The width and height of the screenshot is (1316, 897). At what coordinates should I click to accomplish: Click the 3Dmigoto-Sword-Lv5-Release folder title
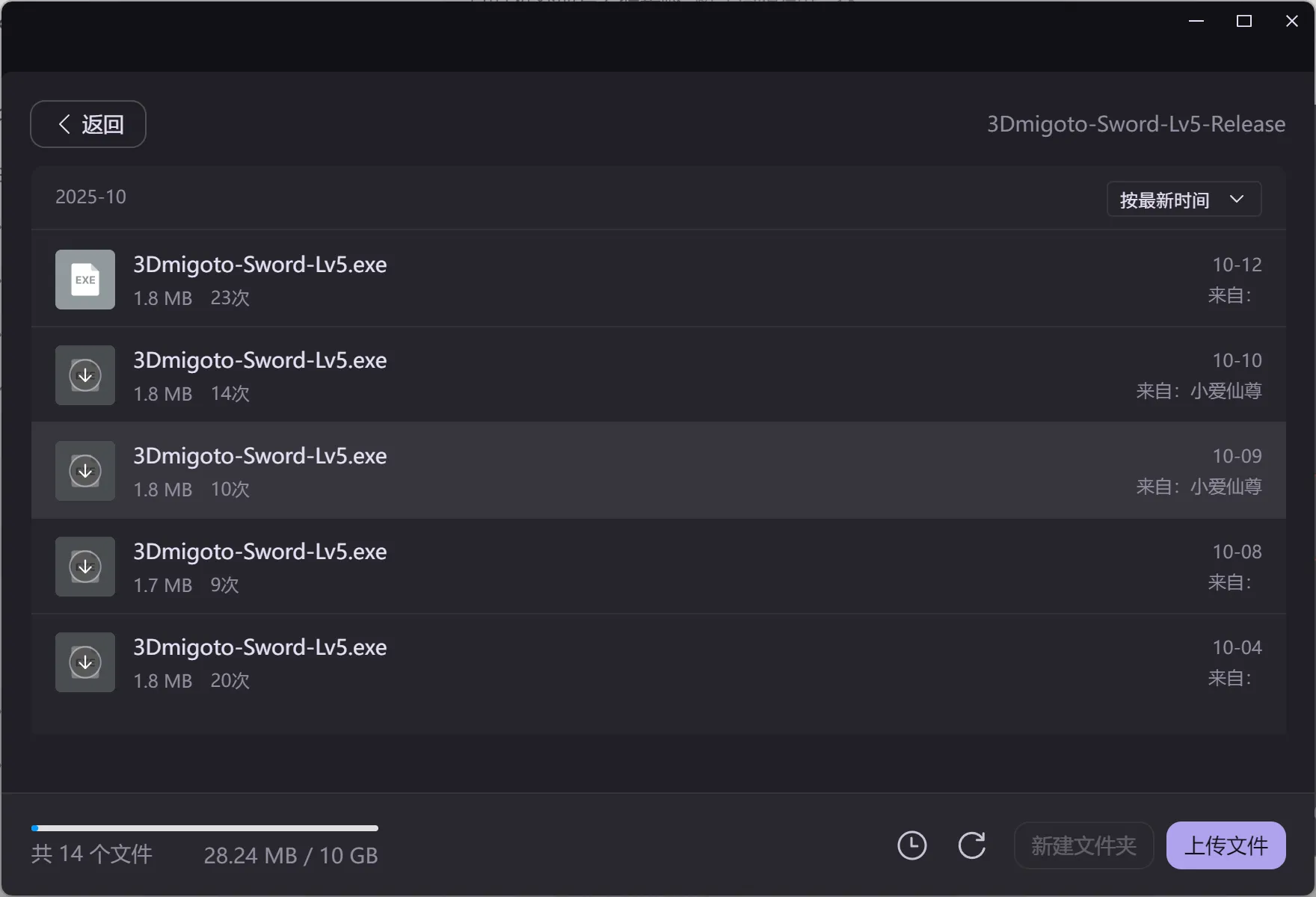(x=1136, y=124)
